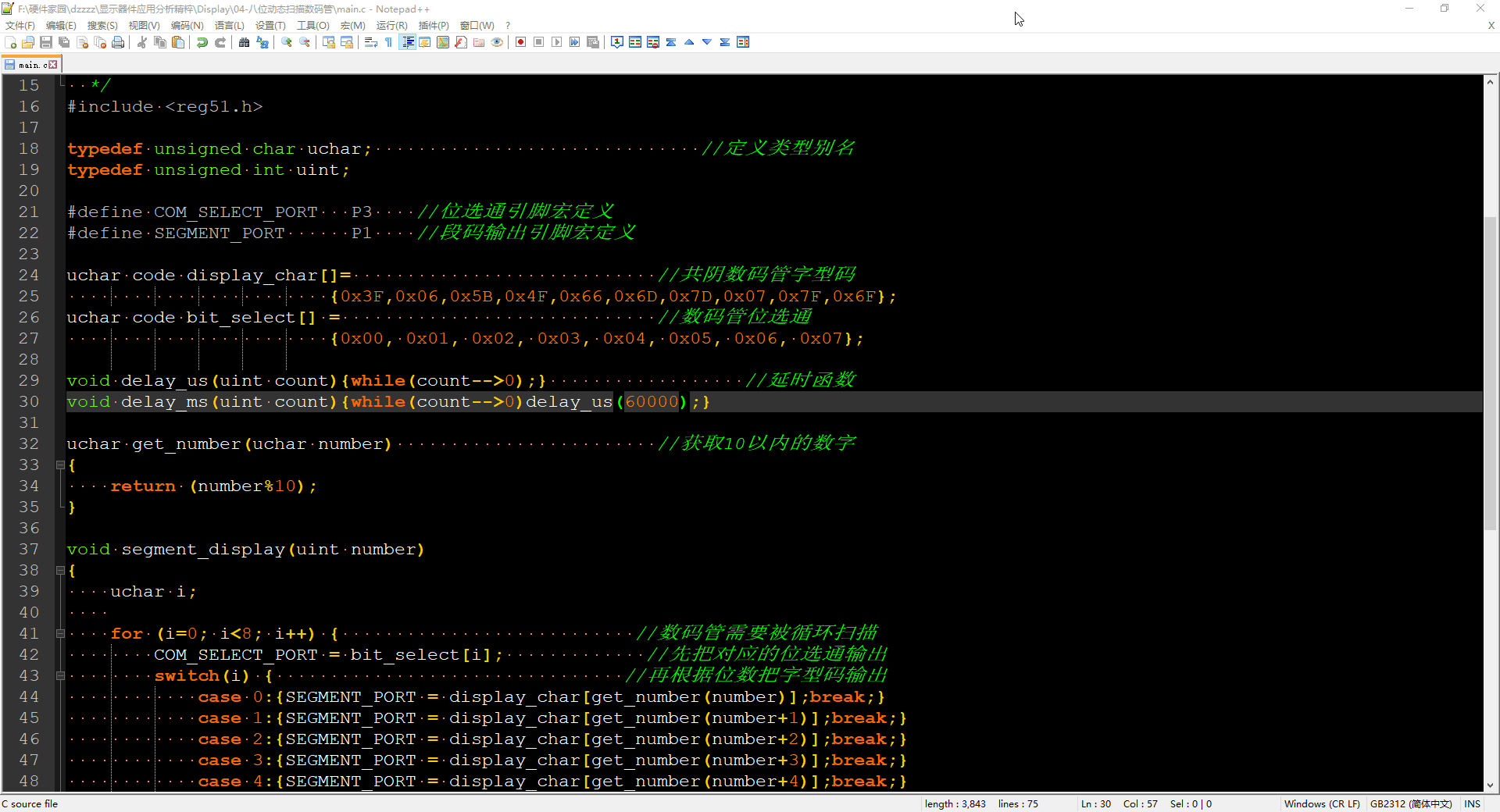Viewport: 1500px width, 812px height.
Task: Click the GB2312 encoding indicator
Action: point(1410,803)
